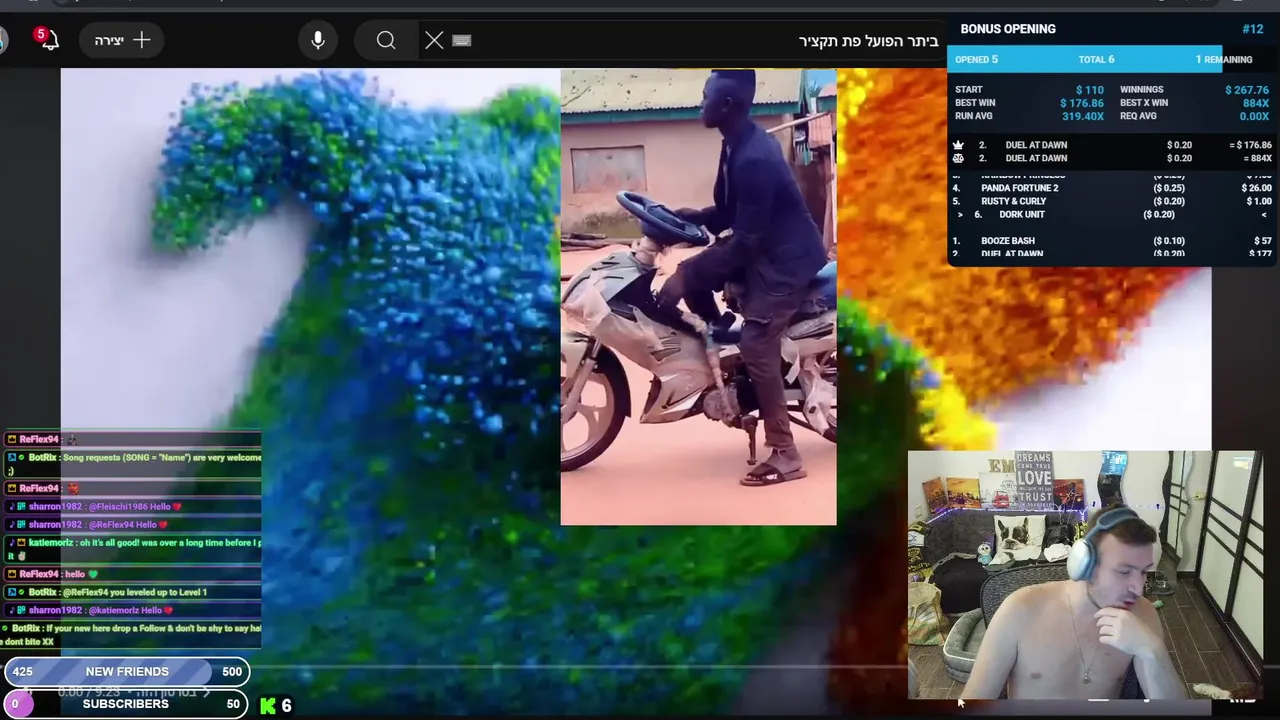The width and height of the screenshot is (1280, 720).
Task: Select the DORK UNIT current row
Action: 1111,214
